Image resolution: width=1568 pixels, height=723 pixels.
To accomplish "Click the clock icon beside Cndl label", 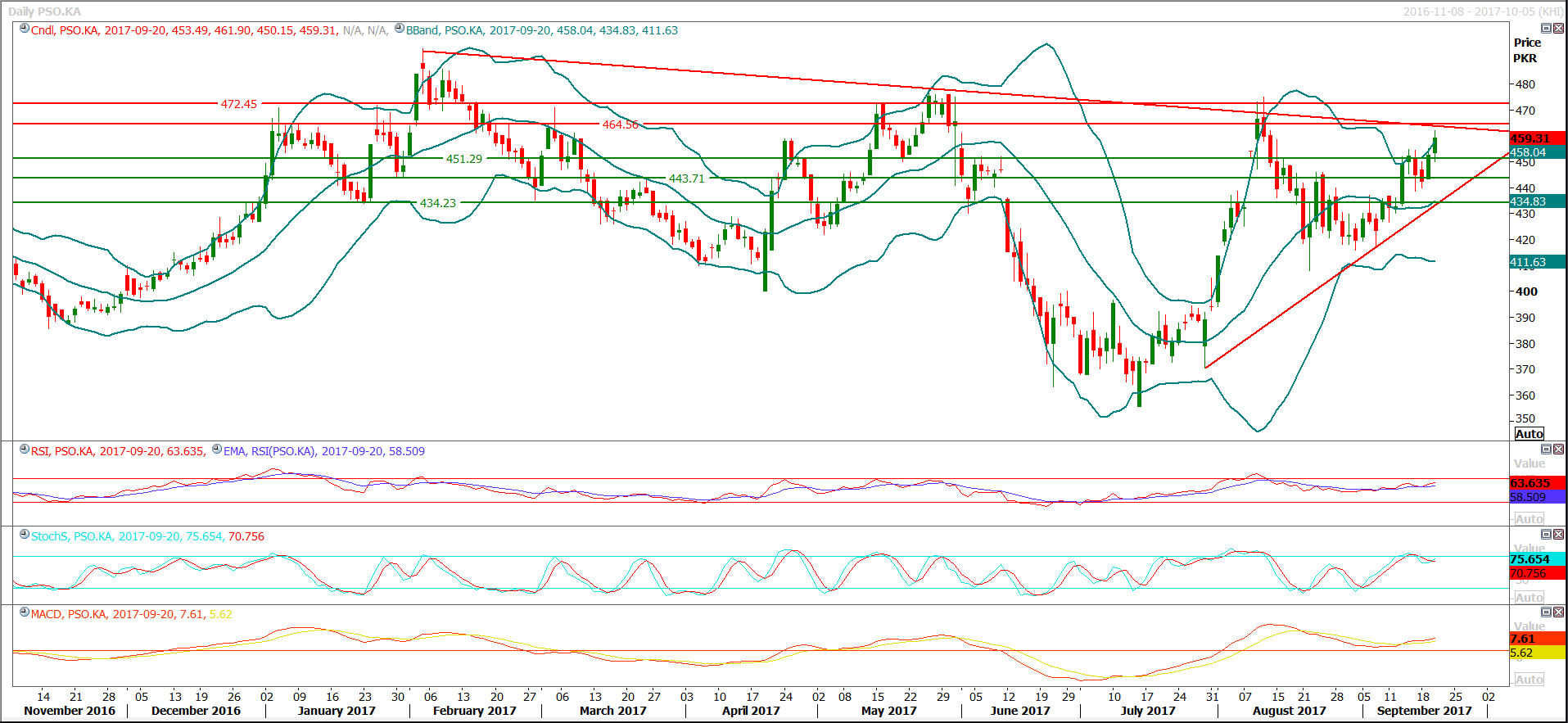I will click(25, 29).
